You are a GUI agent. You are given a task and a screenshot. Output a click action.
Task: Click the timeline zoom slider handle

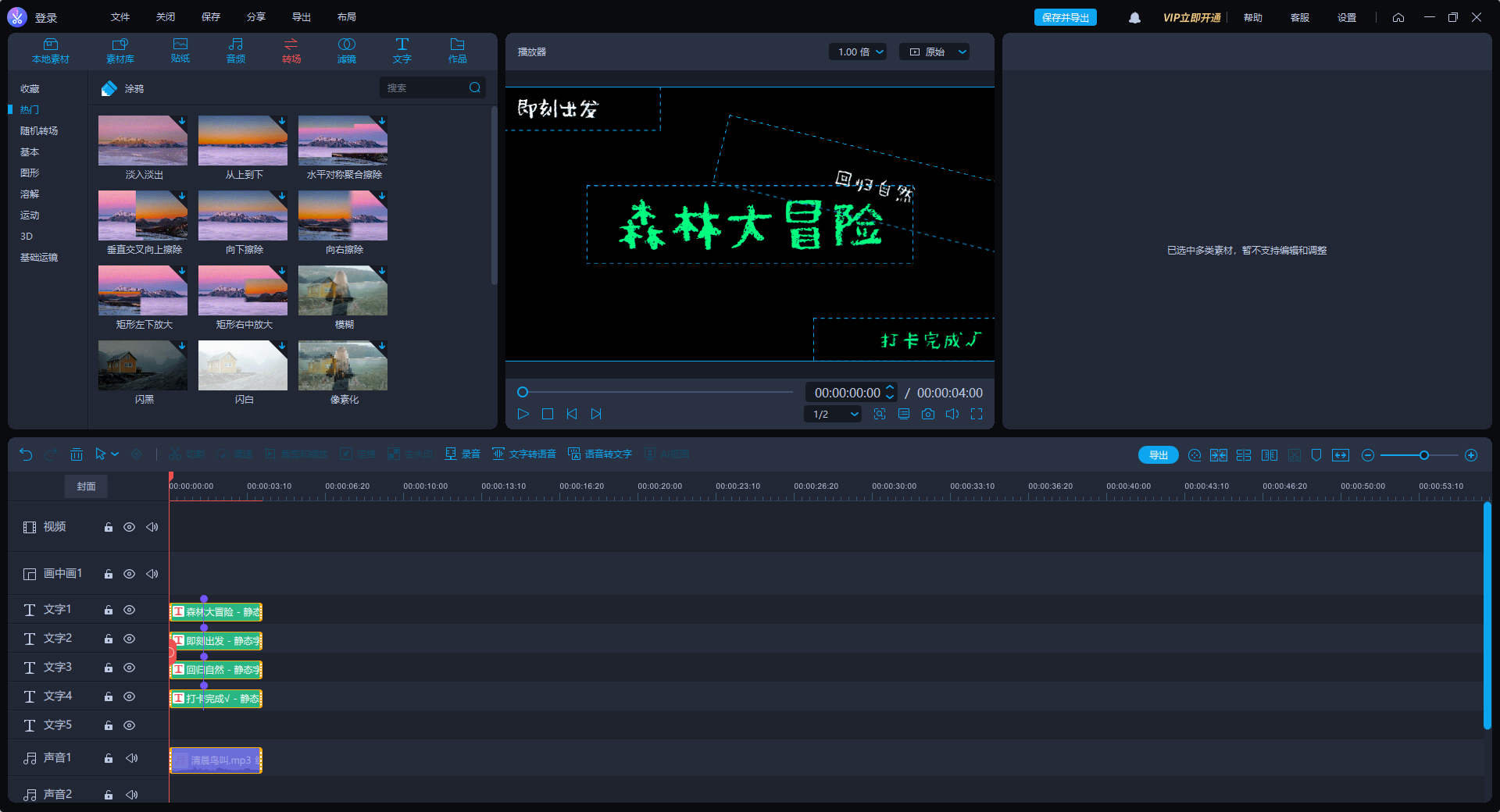pos(1423,455)
